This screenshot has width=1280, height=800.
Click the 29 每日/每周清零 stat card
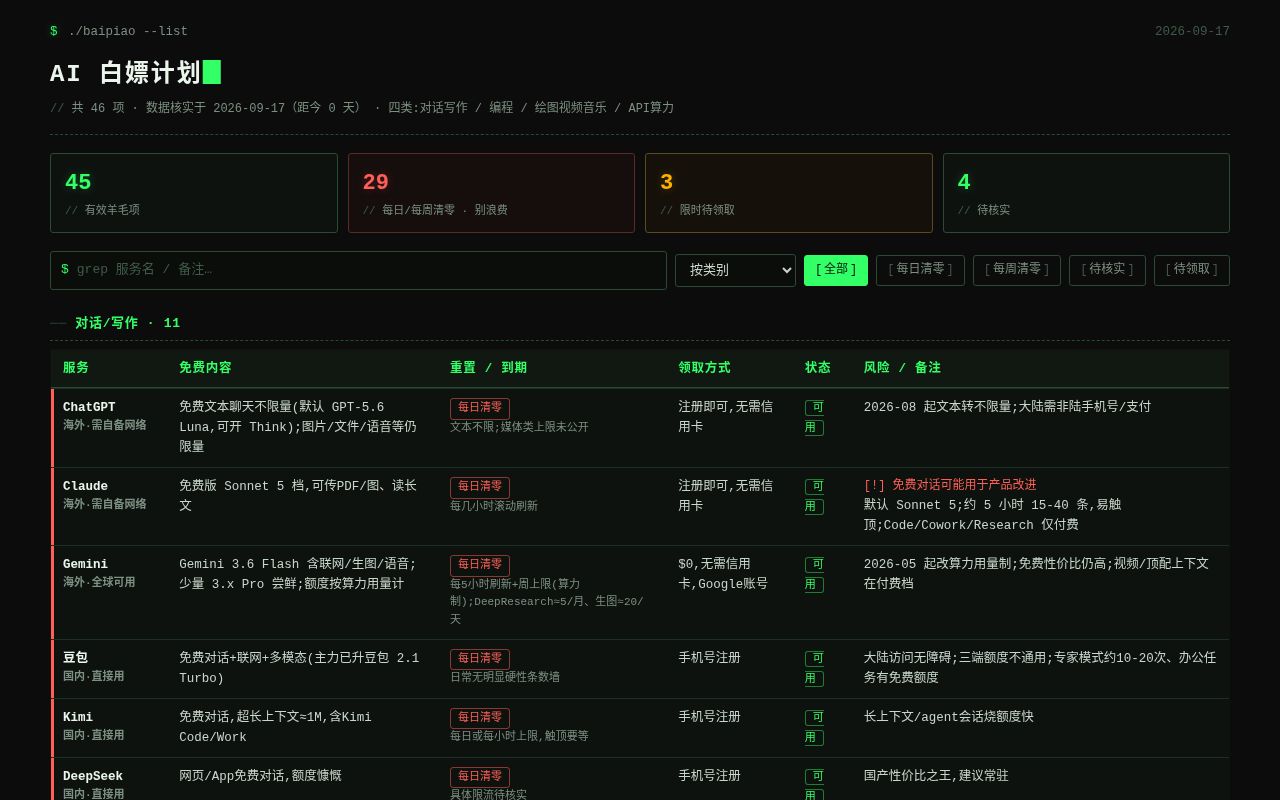coord(491,193)
